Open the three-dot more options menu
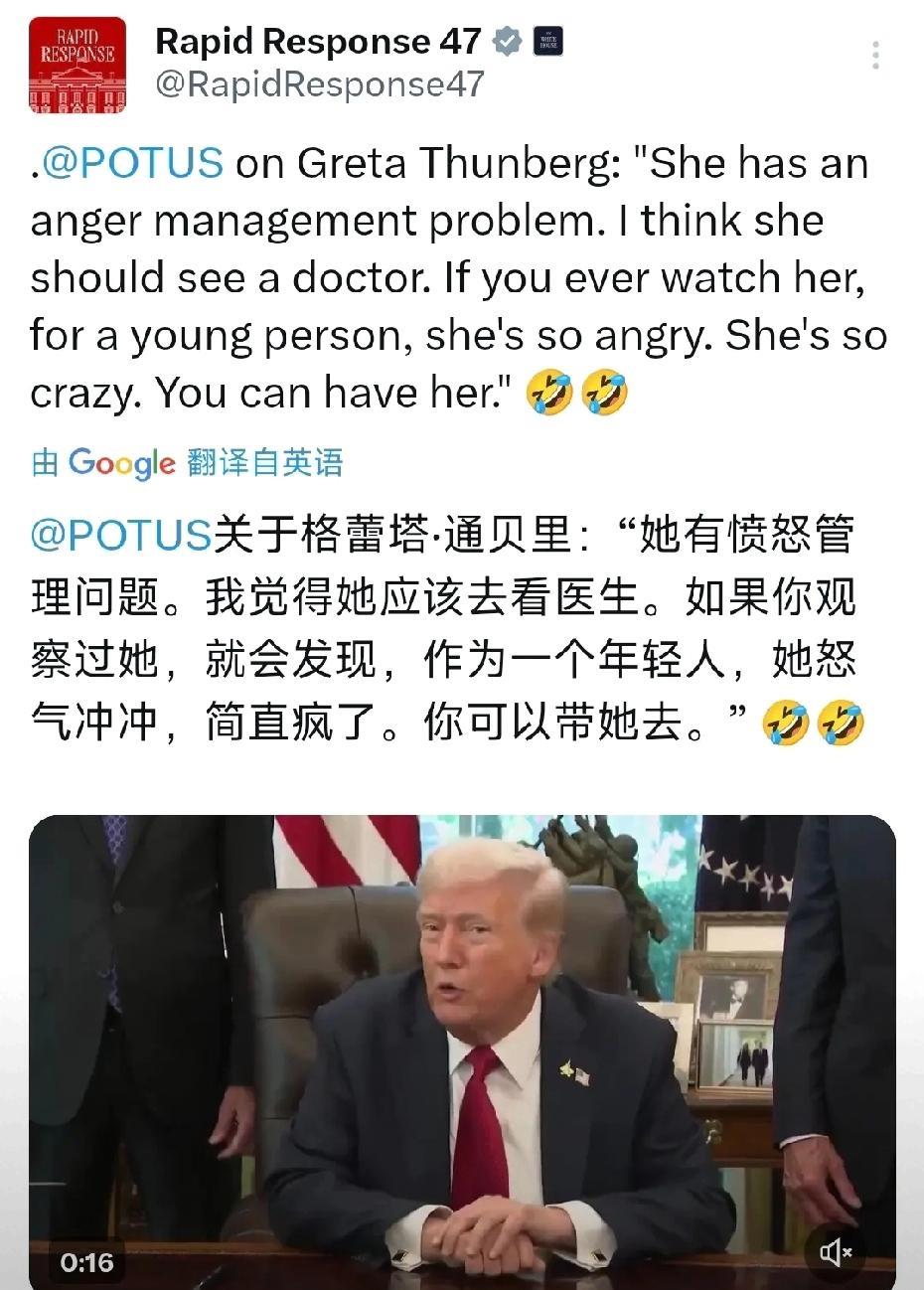Image resolution: width=924 pixels, height=1290 pixels. point(875,55)
